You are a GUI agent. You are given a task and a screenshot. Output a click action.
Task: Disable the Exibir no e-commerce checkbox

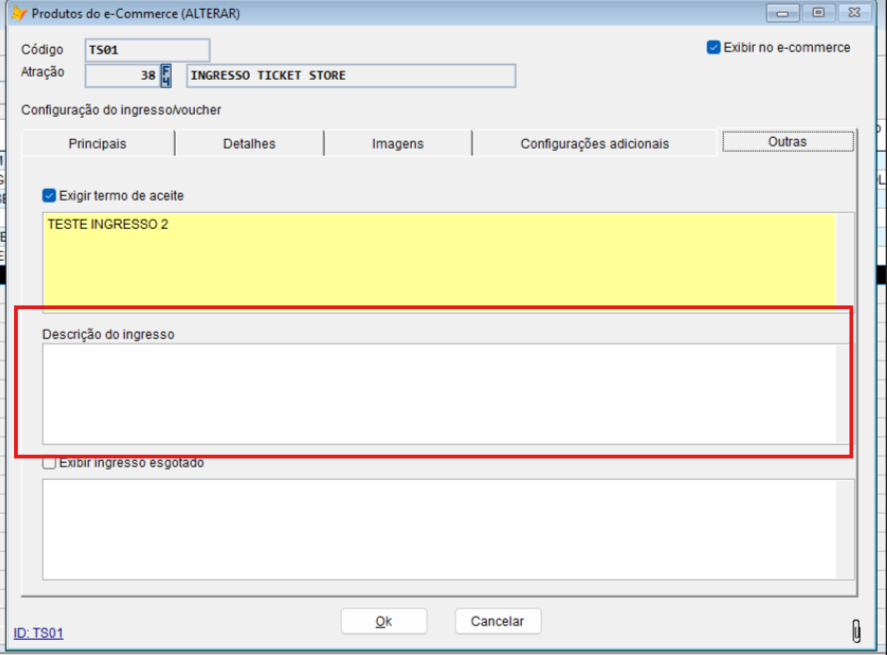coord(713,47)
